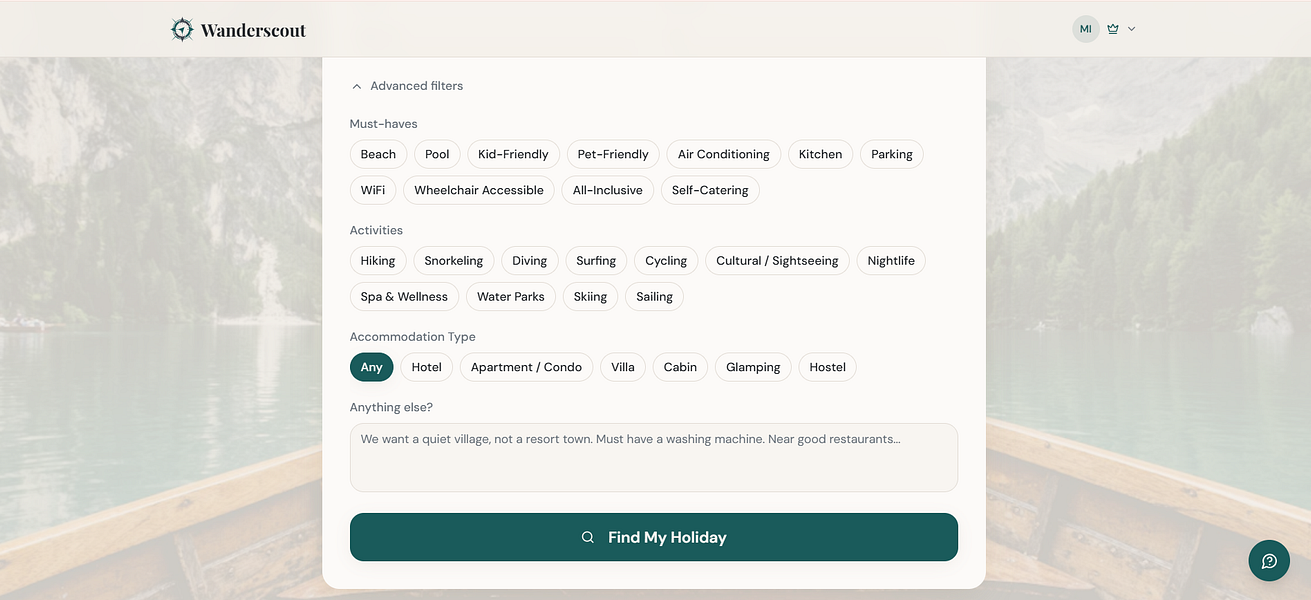Select the Surfing activity
The image size is (1311, 600).
click(x=596, y=261)
